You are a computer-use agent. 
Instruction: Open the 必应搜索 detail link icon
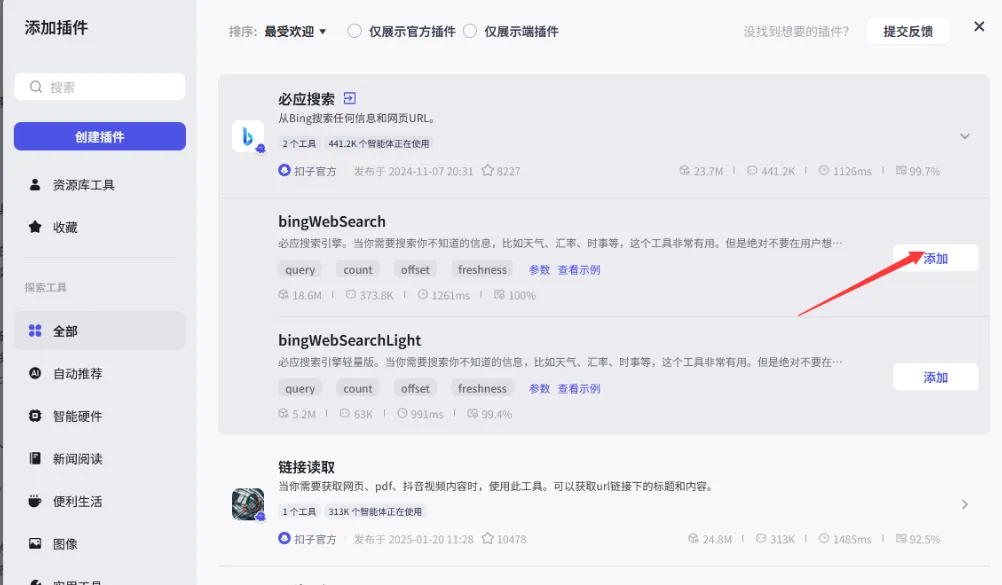tap(350, 98)
